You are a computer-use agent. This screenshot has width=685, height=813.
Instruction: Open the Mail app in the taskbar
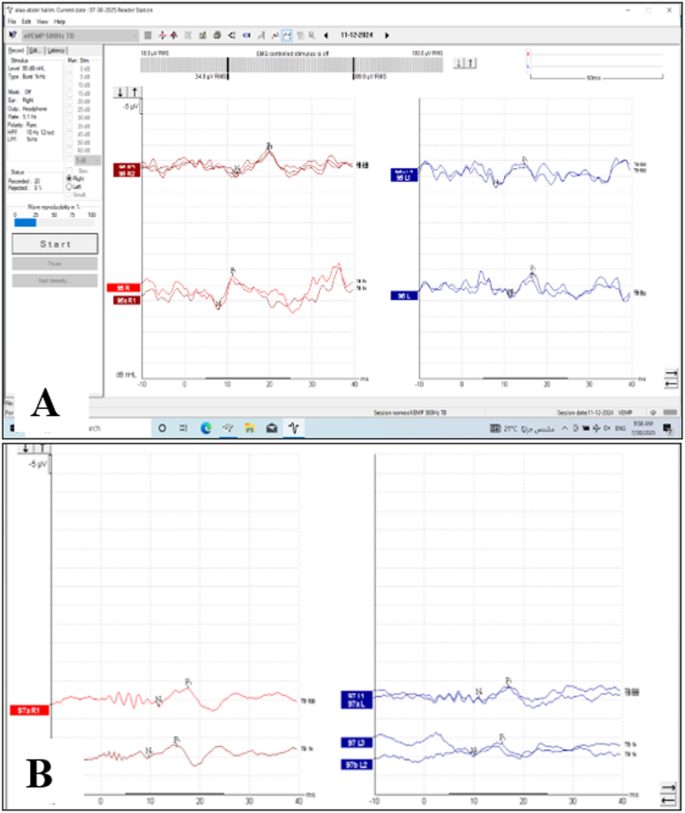pyautogui.click(x=271, y=427)
